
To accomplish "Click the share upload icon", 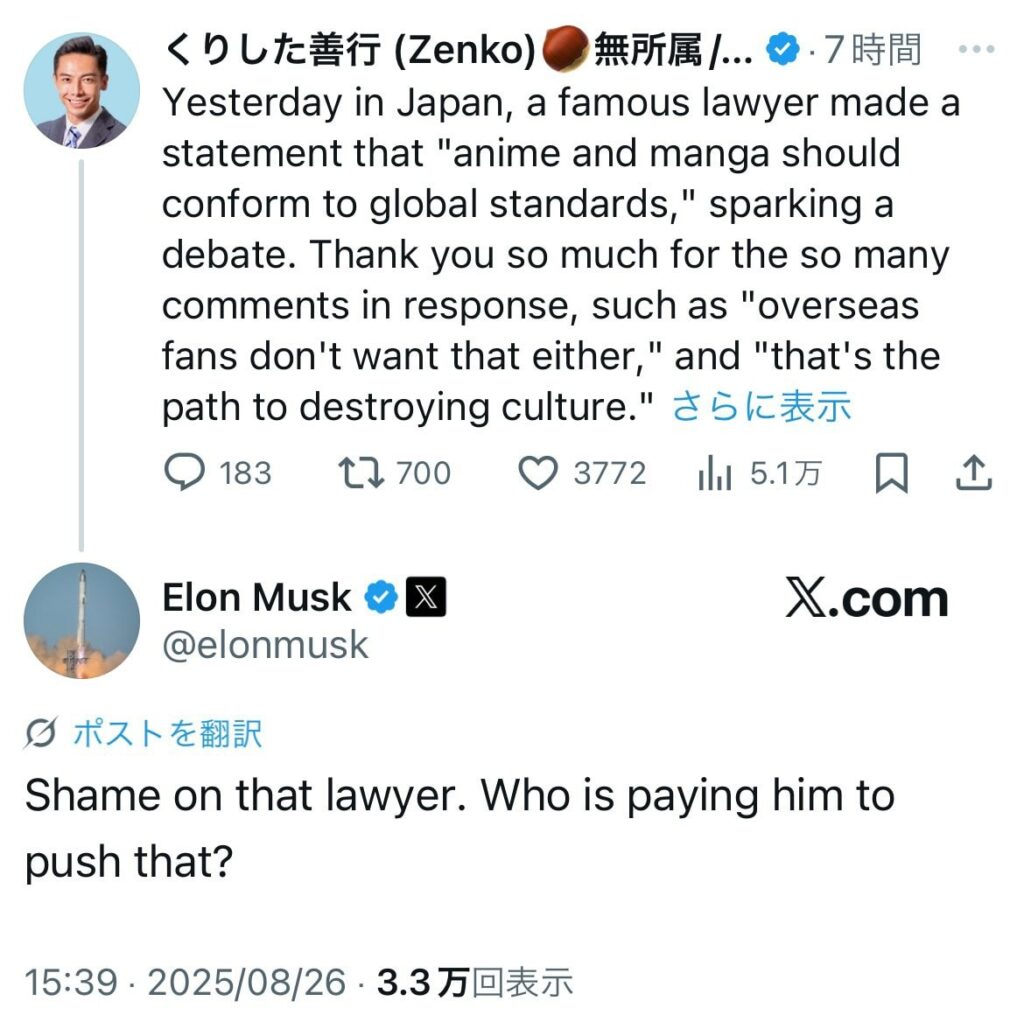I will (x=972, y=474).
